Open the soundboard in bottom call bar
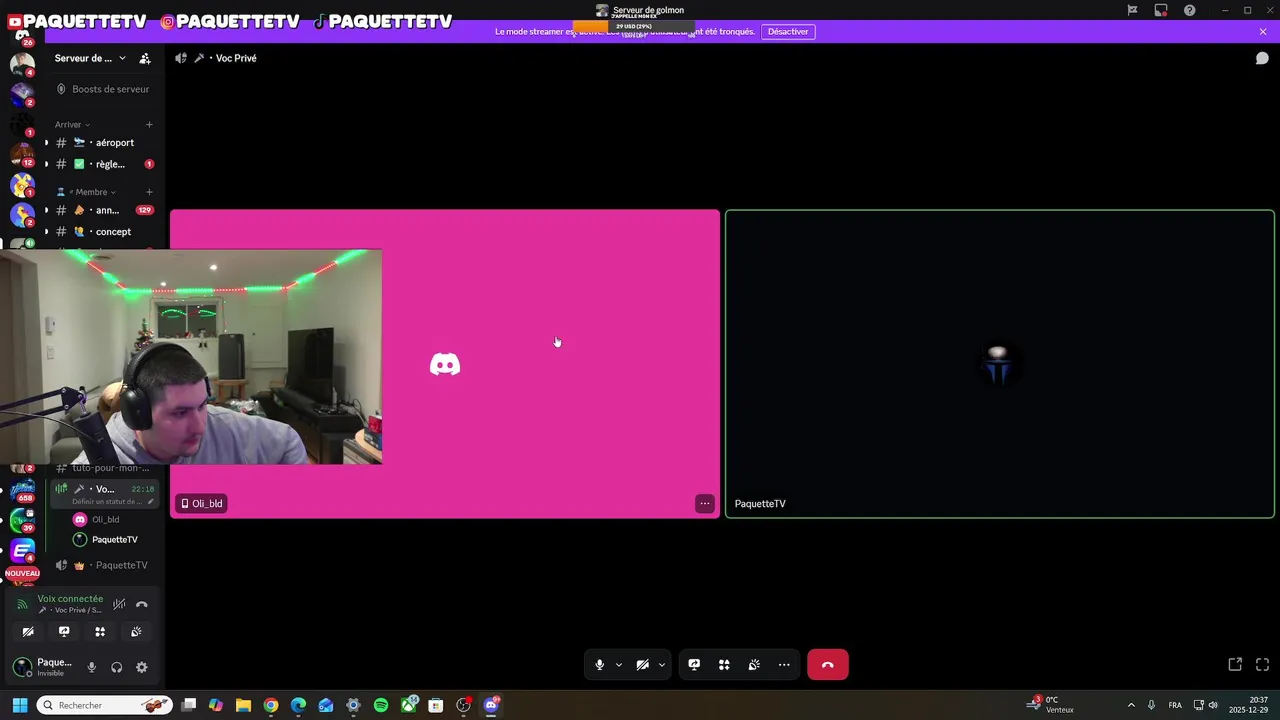 (x=754, y=664)
